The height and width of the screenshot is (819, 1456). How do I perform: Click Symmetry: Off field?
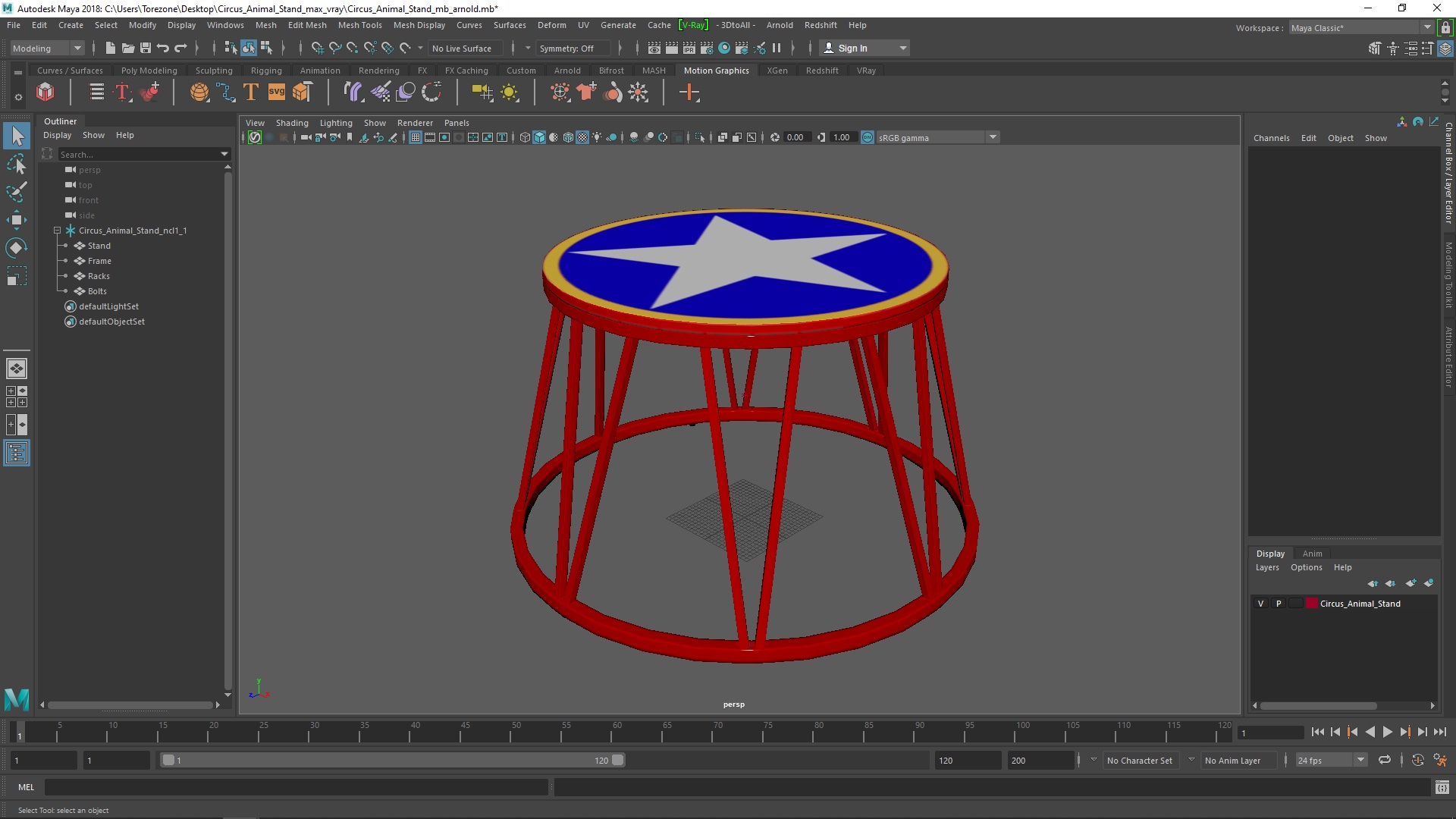pos(572,49)
